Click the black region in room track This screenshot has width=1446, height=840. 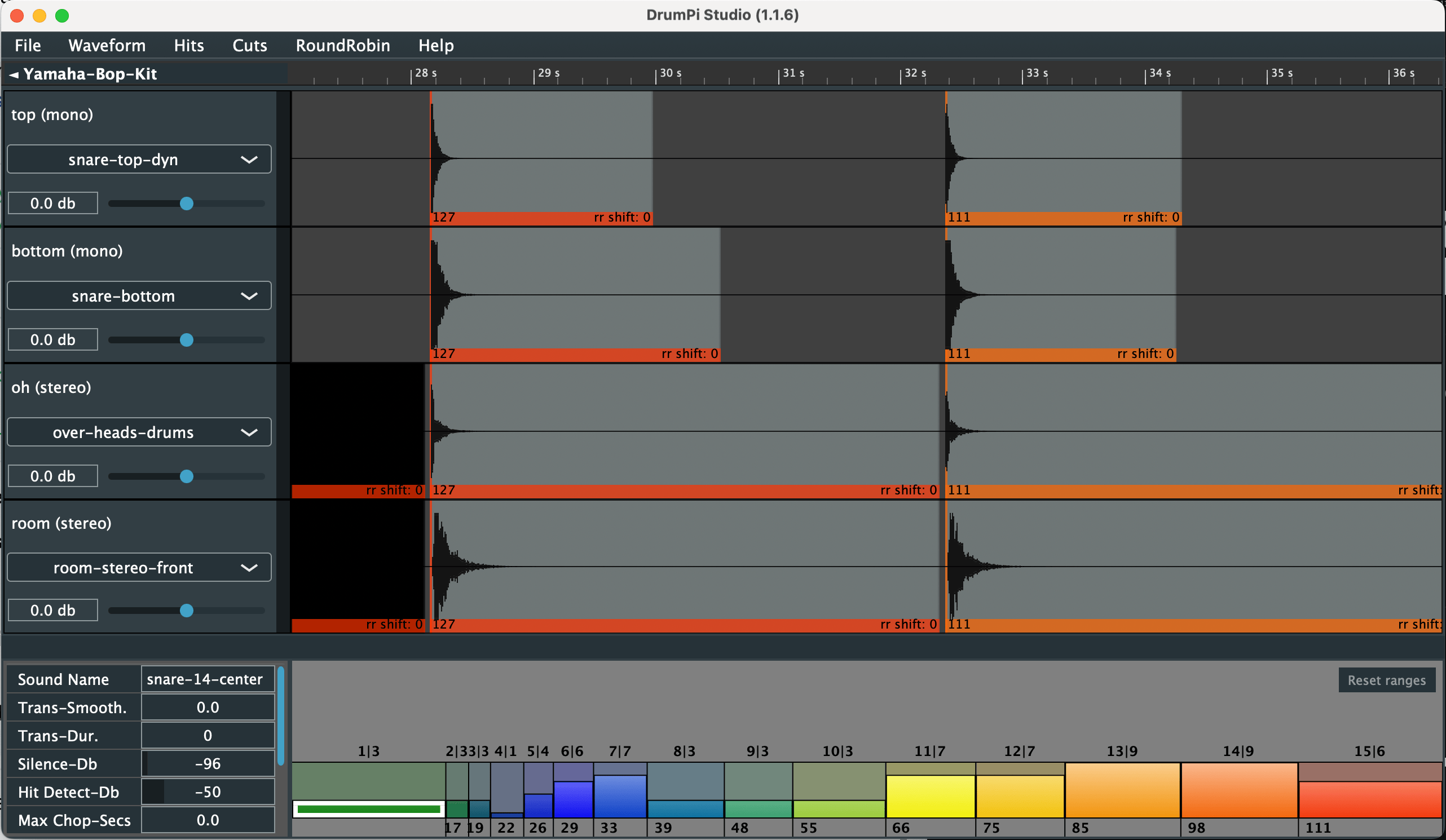358,560
